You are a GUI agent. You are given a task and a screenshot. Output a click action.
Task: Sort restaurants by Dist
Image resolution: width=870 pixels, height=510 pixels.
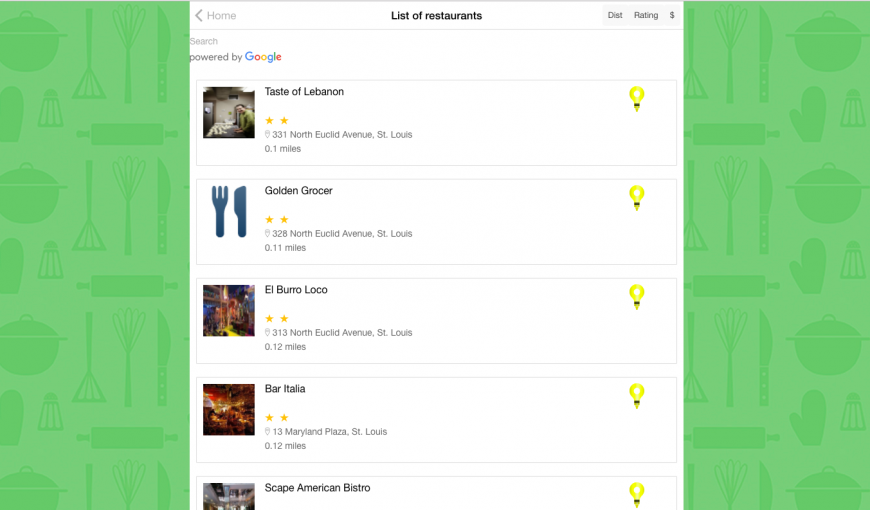coord(615,15)
